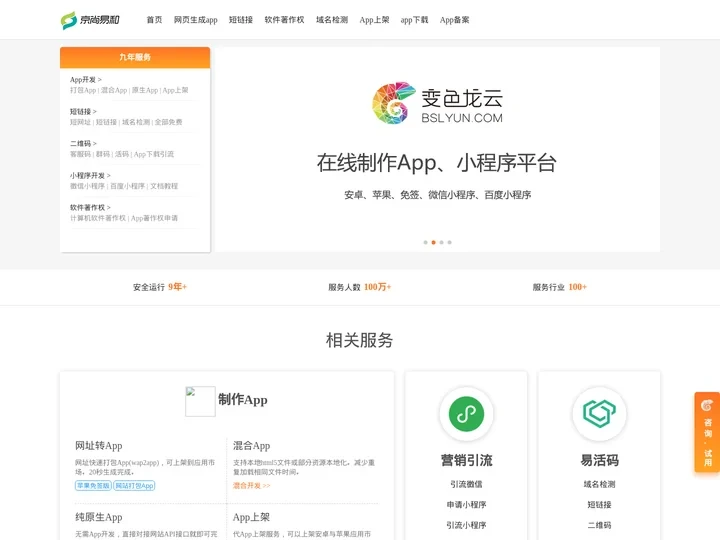Screen dimensions: 720x540
Task: Open 二维码 under 易活码
Action: tap(599, 525)
